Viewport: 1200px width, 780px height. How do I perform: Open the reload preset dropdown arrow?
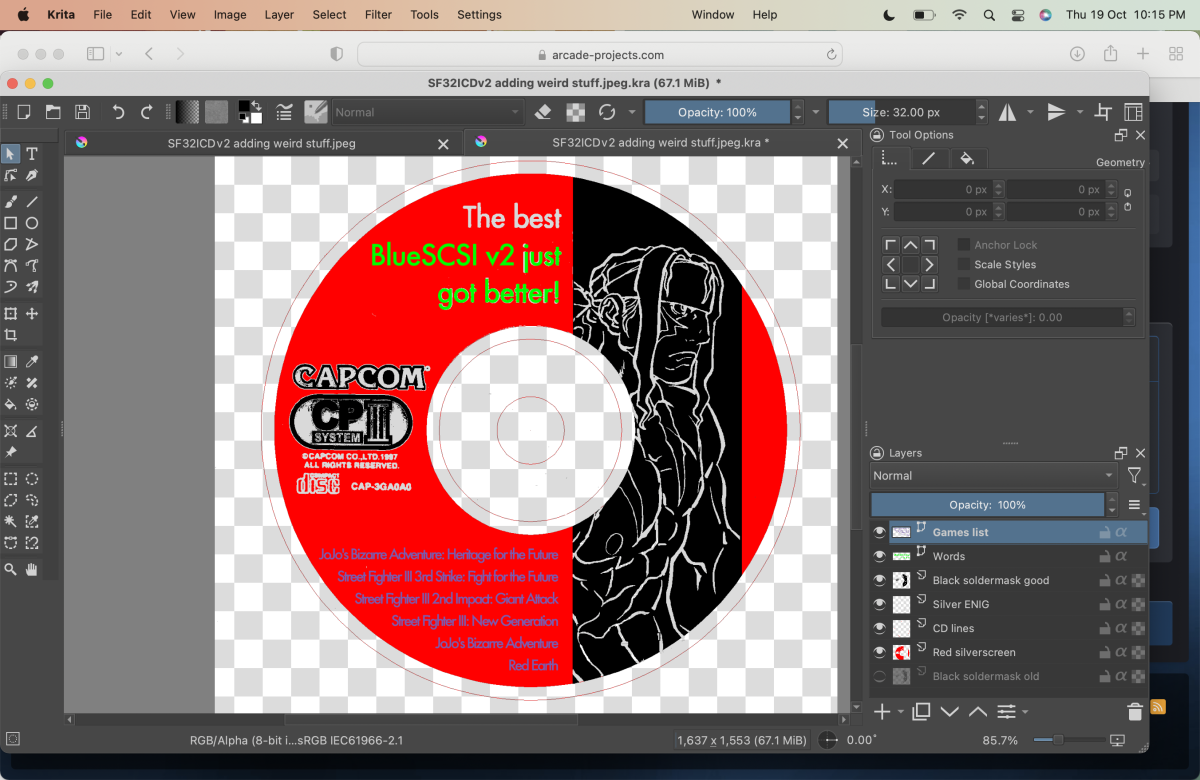click(x=632, y=112)
